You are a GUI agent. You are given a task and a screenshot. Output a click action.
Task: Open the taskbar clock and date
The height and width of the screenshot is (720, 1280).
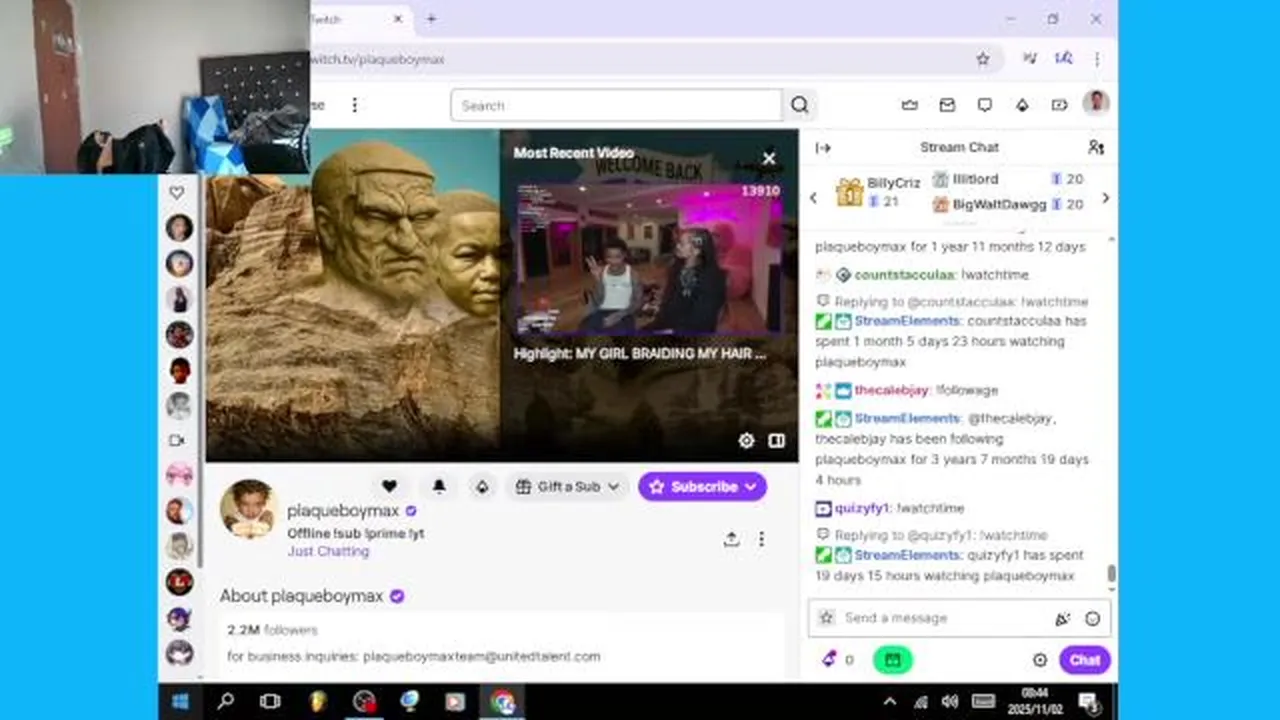1035,702
